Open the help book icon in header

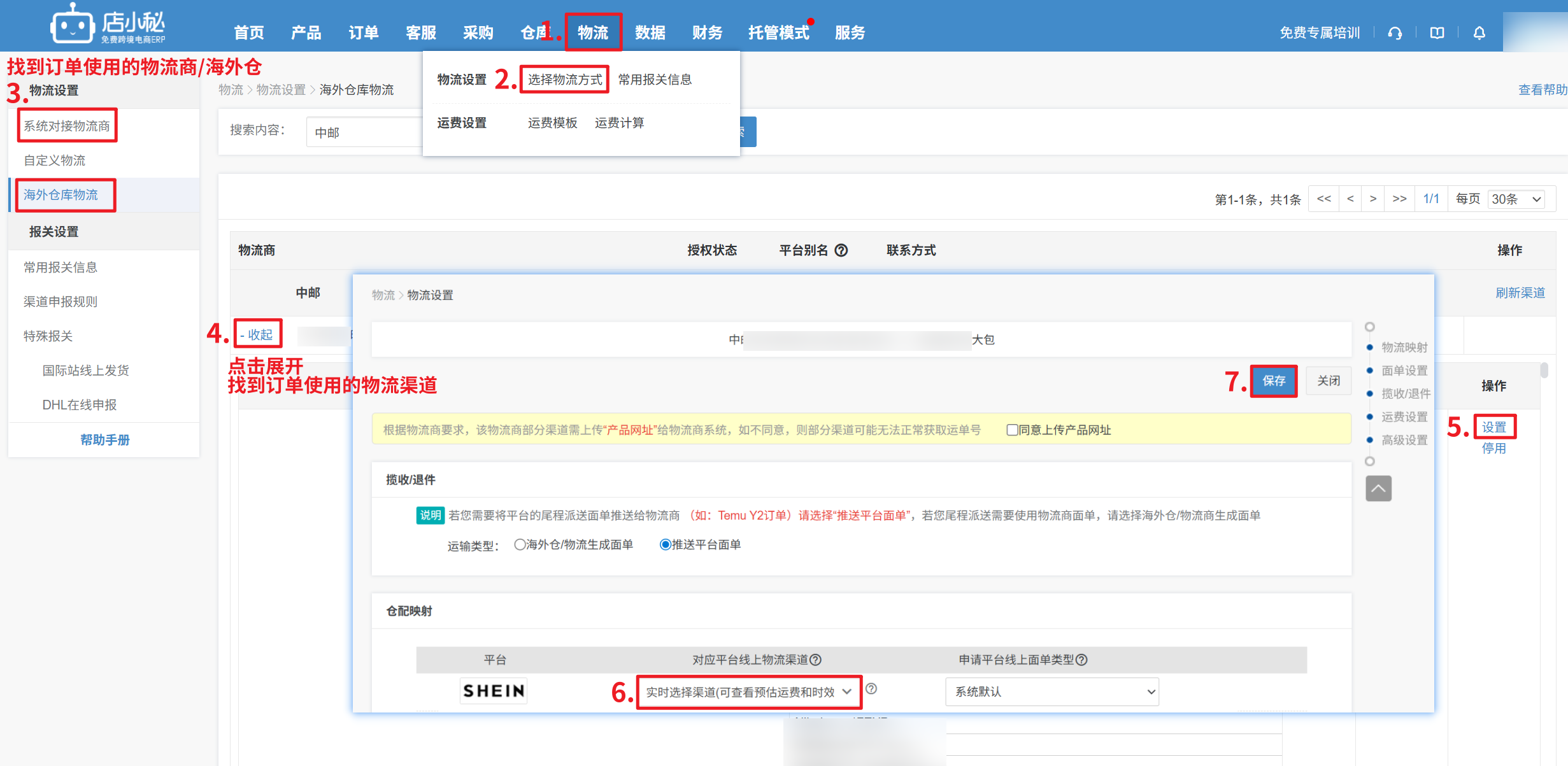[x=1437, y=33]
